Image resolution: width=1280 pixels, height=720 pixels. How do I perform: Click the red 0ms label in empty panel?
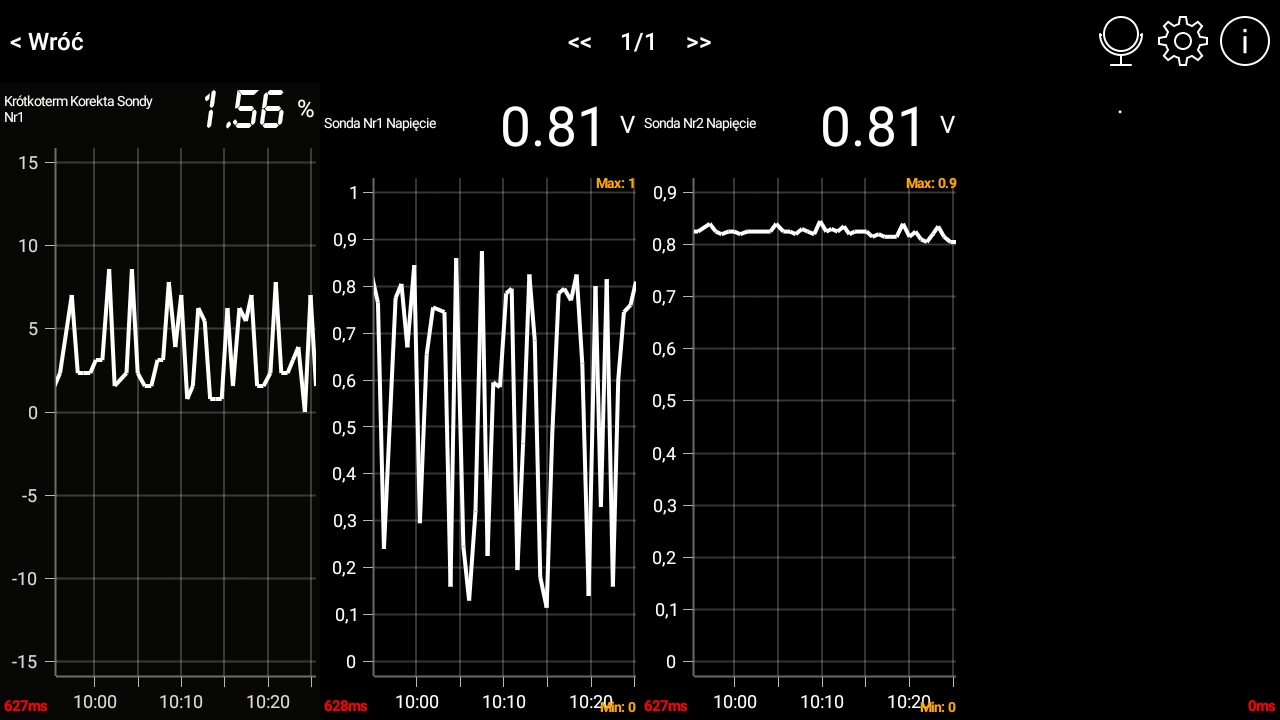point(1261,707)
